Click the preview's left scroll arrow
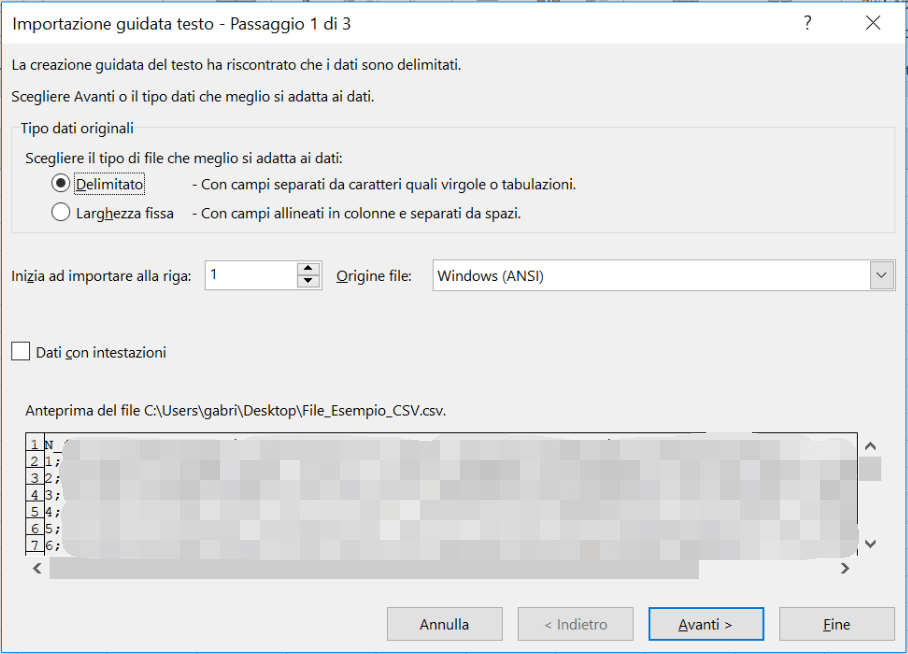This screenshot has height=654, width=908. click(x=37, y=567)
